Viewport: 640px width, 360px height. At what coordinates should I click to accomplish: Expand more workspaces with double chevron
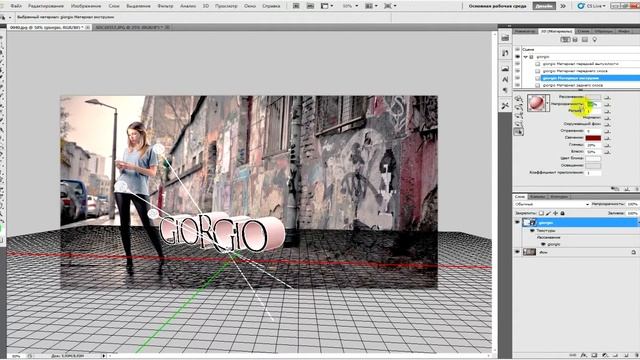point(563,6)
